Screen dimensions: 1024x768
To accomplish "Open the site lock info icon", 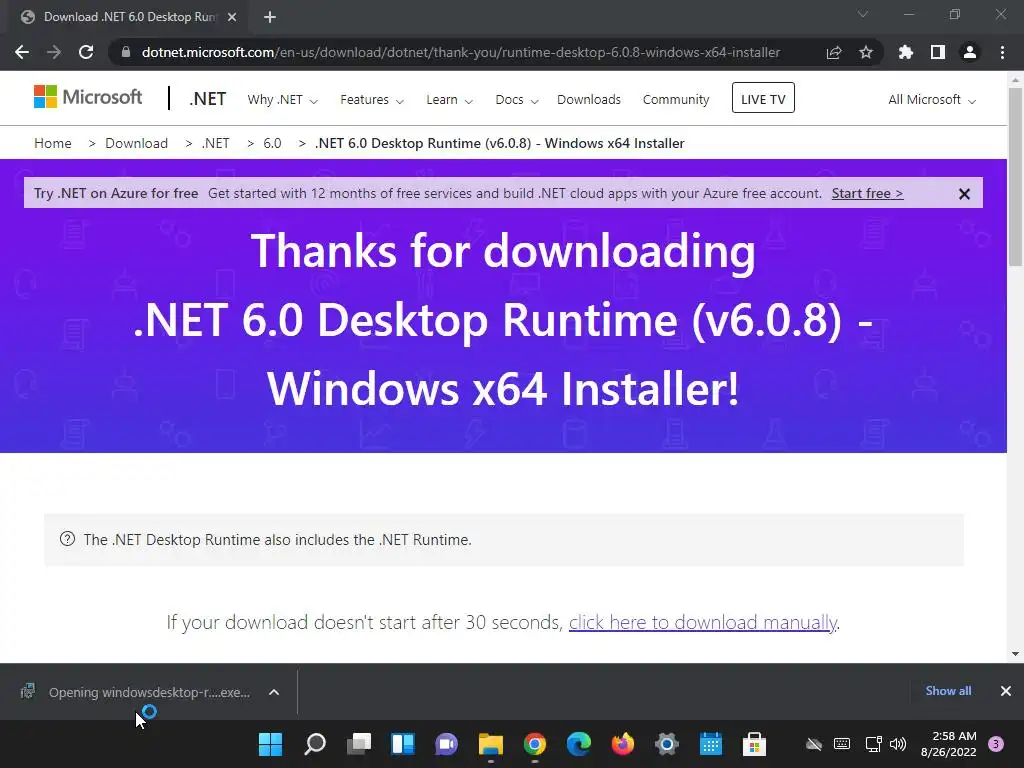I will [126, 52].
